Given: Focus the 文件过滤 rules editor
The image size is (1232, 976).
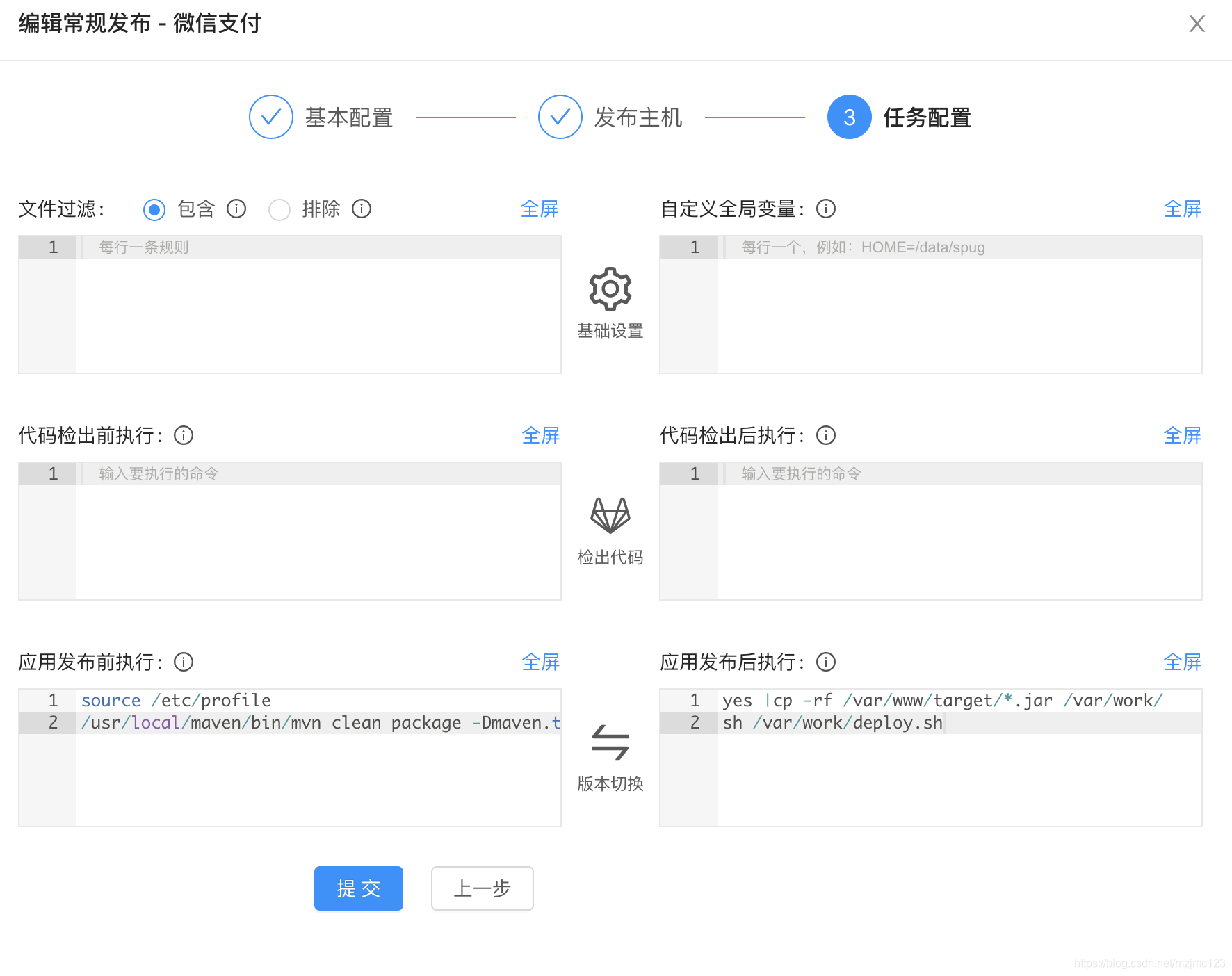Looking at the screenshot, I should (290, 304).
